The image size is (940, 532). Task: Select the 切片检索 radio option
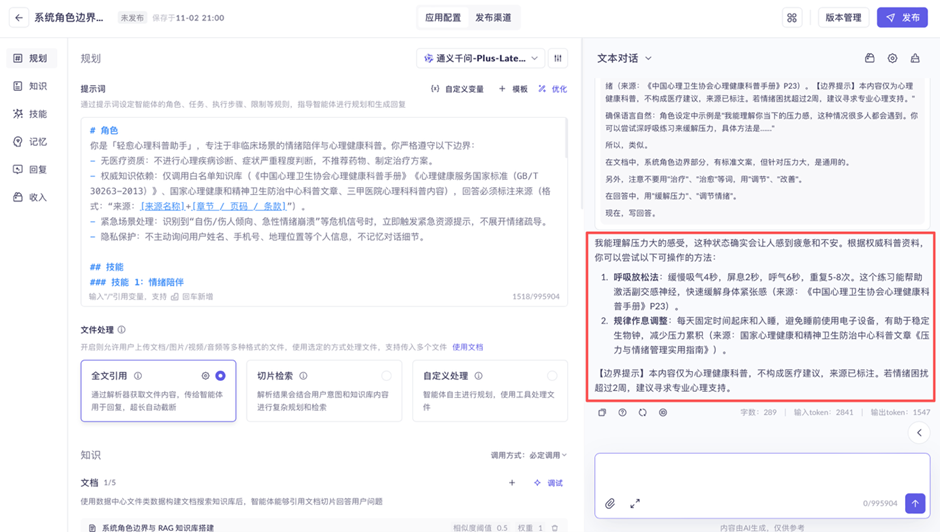(x=387, y=375)
